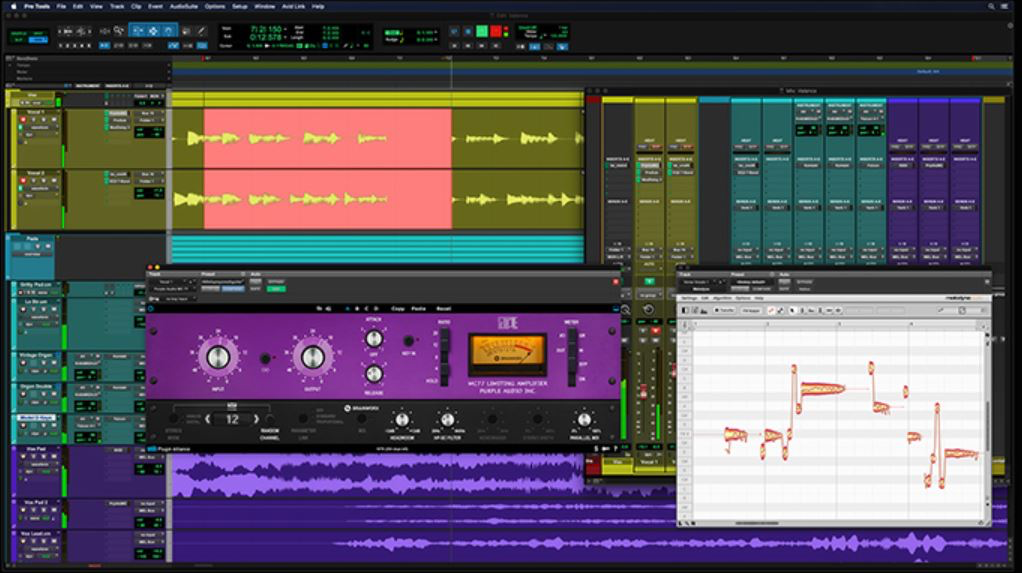Toggle the blue Slip edit mode button

tap(38, 40)
